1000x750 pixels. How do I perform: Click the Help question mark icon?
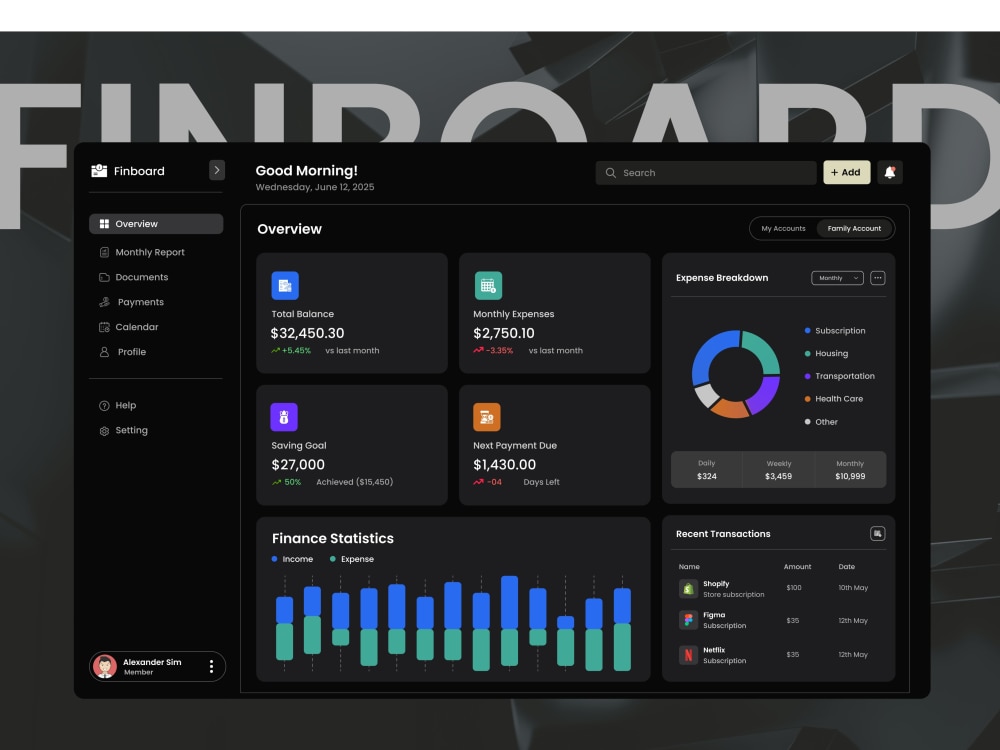pyautogui.click(x=104, y=406)
